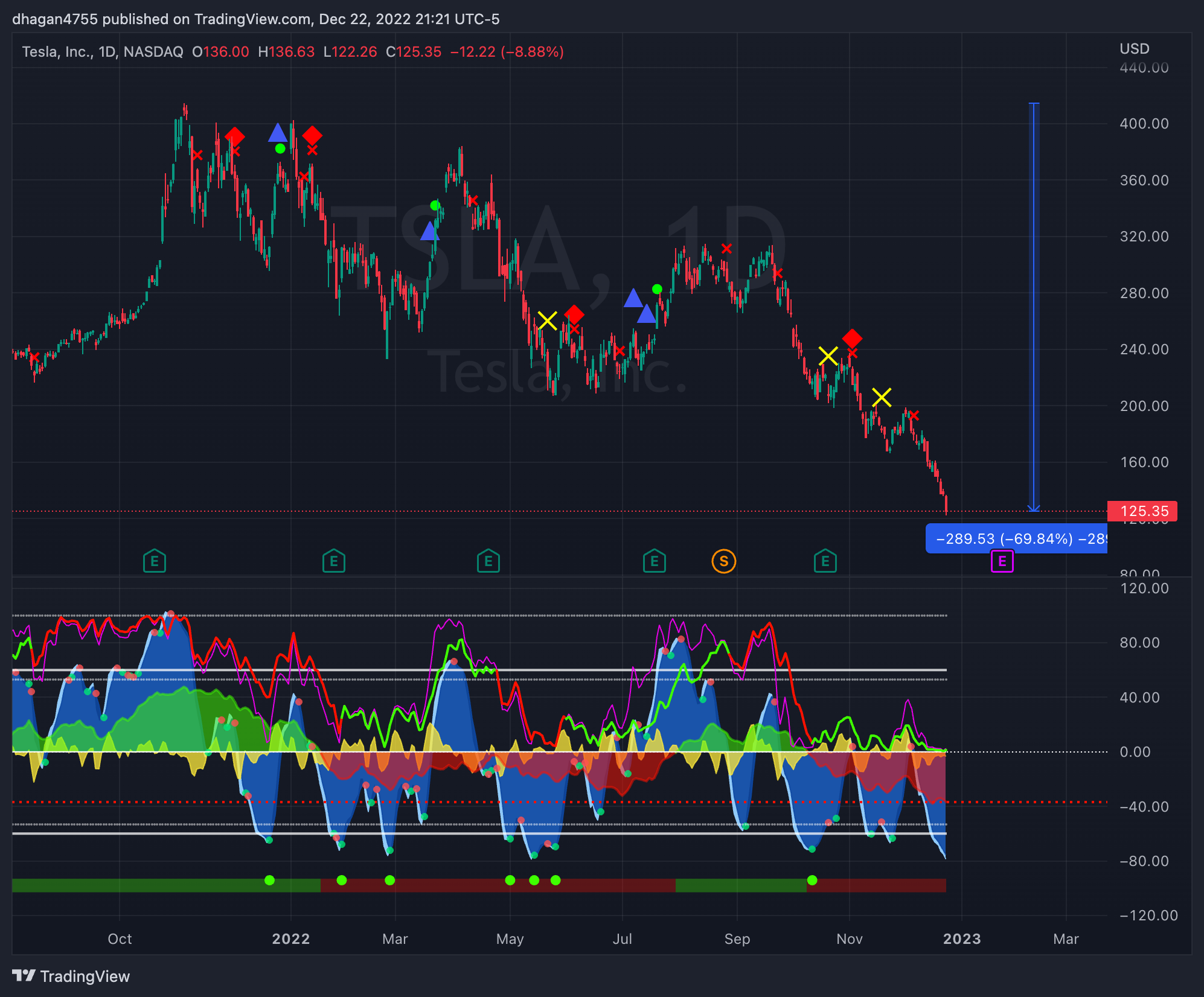
Task: Click the earnings E marker between Oct and 2022
Action: coord(155,561)
